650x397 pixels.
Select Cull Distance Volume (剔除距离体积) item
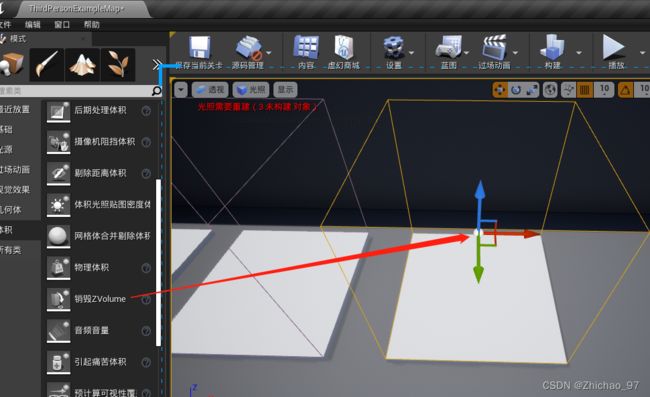pyautogui.click(x=99, y=174)
